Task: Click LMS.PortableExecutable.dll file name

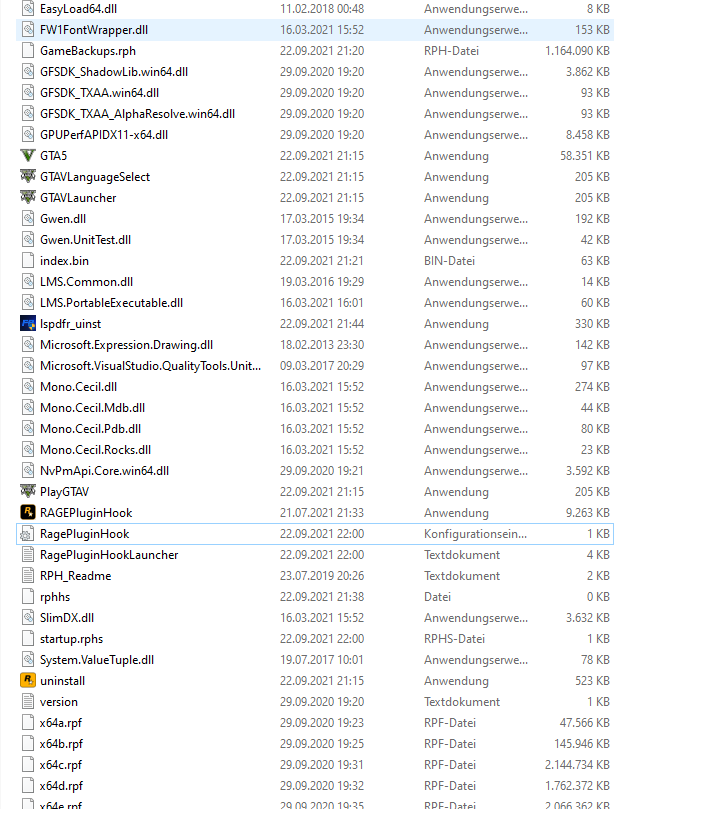Action: point(112,303)
